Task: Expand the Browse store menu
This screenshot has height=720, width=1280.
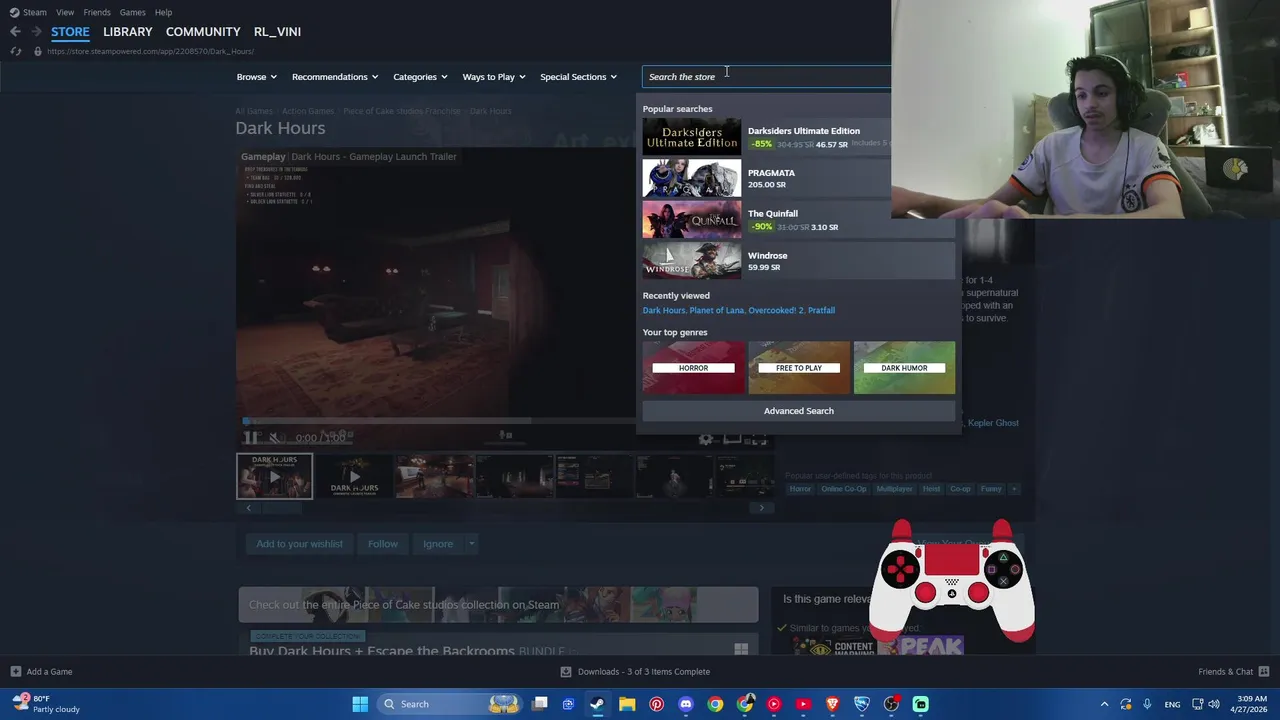Action: [x=257, y=77]
